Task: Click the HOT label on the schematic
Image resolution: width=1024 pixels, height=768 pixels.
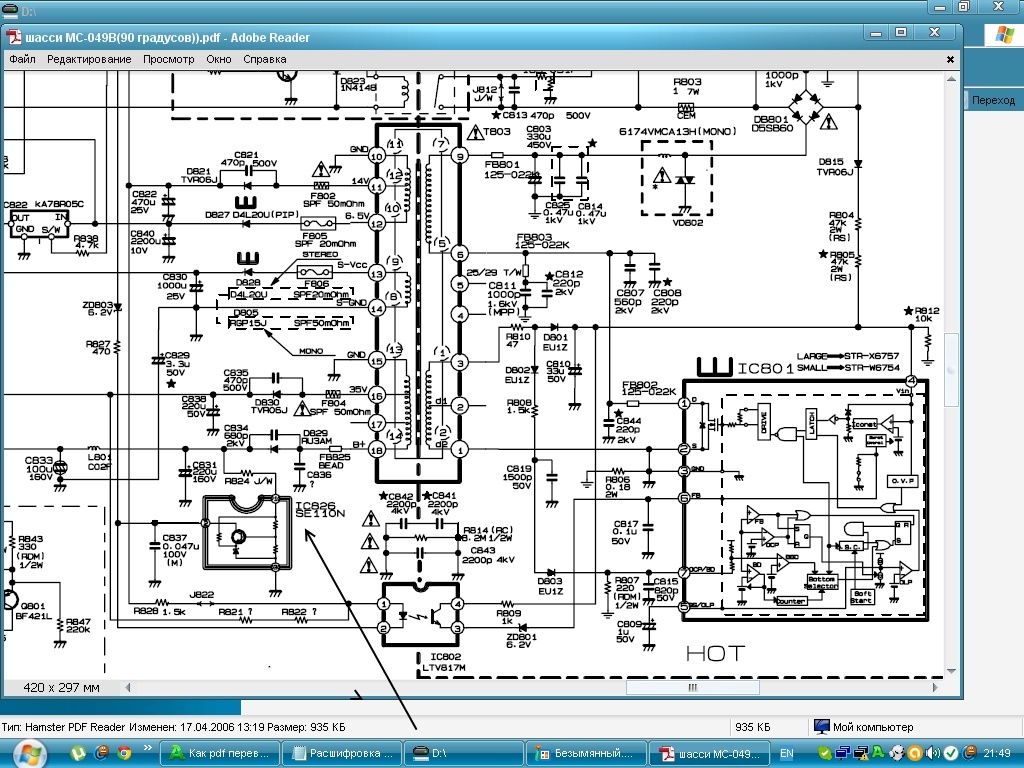Action: pyautogui.click(x=715, y=654)
